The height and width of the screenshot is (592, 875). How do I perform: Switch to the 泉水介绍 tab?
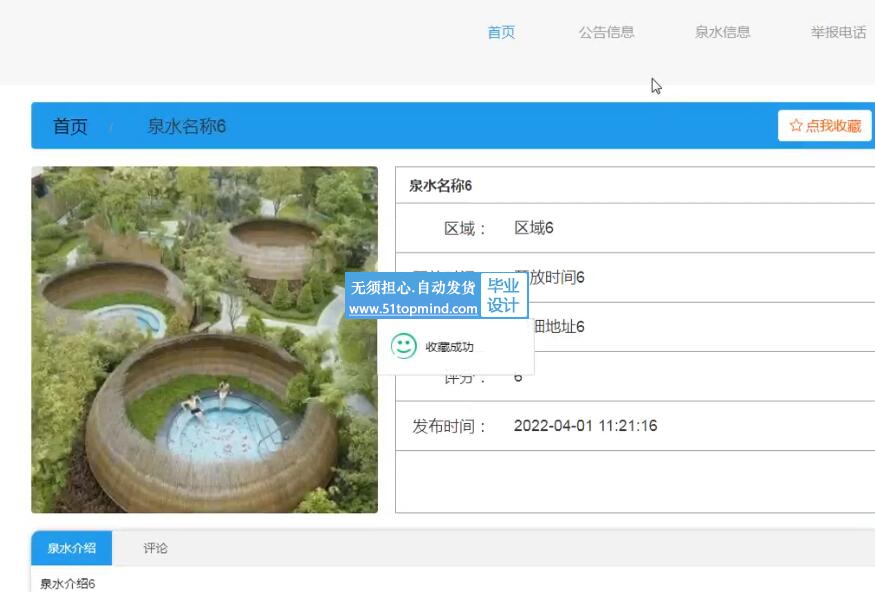coord(71,548)
